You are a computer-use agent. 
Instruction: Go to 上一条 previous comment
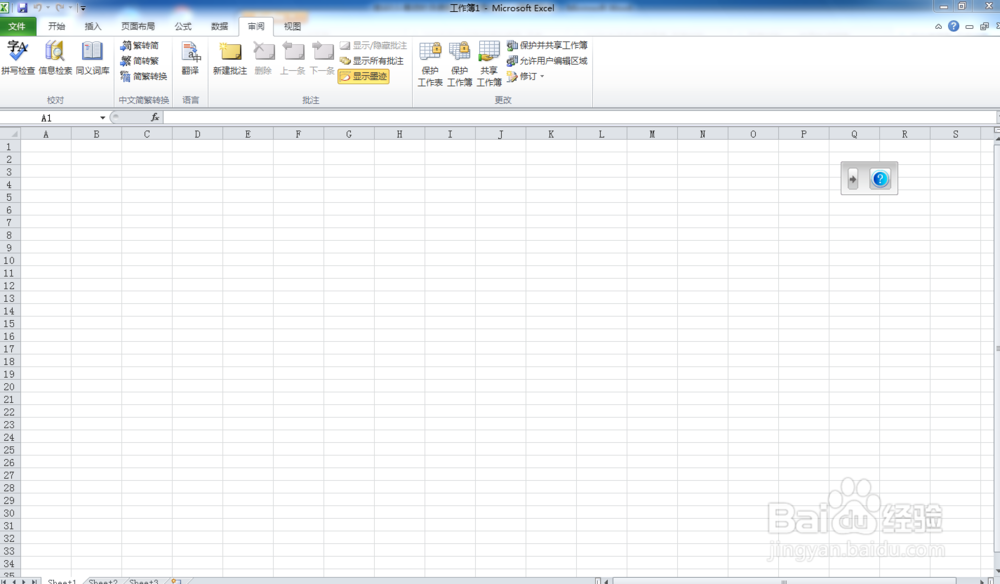pos(293,57)
